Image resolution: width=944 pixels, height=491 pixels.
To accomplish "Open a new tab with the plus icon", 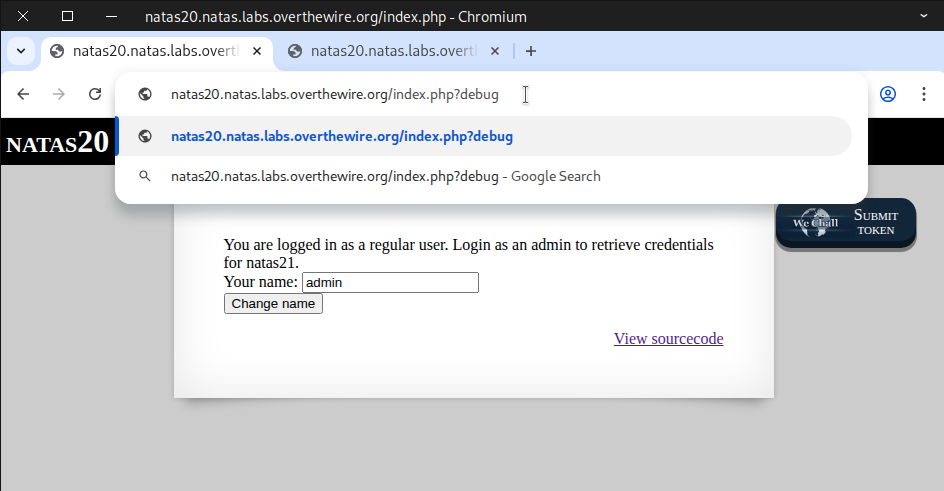I will tap(531, 51).
